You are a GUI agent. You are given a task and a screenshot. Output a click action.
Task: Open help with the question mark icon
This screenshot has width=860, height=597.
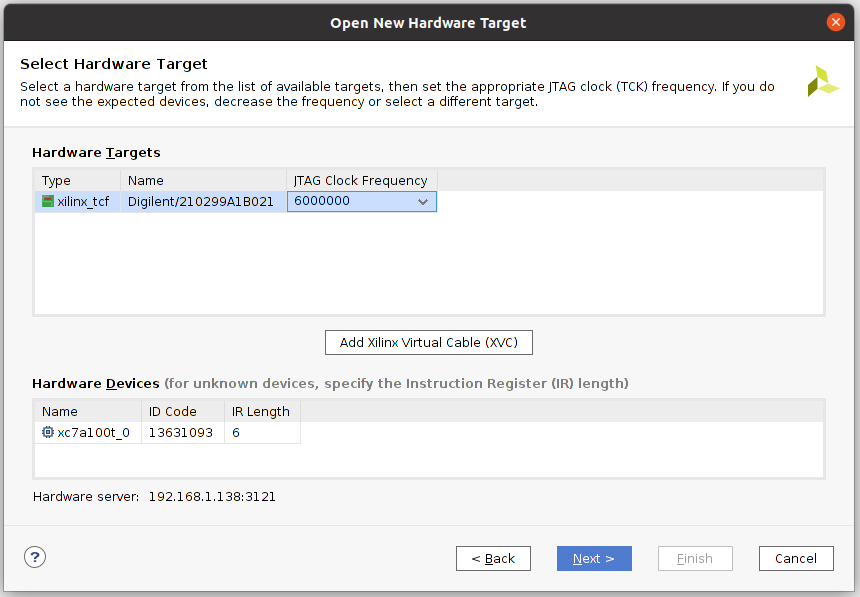point(35,558)
